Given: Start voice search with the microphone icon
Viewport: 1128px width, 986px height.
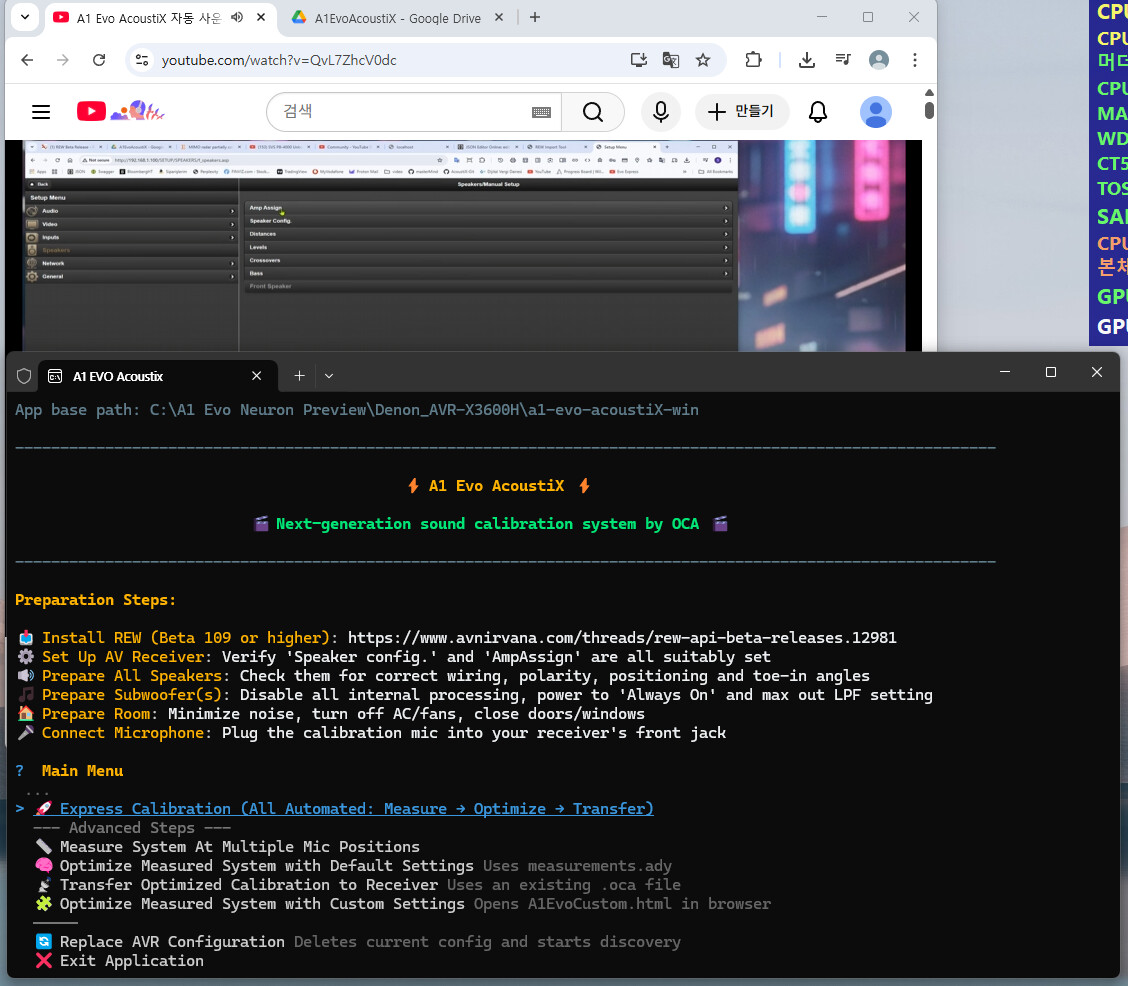Looking at the screenshot, I should click(661, 112).
